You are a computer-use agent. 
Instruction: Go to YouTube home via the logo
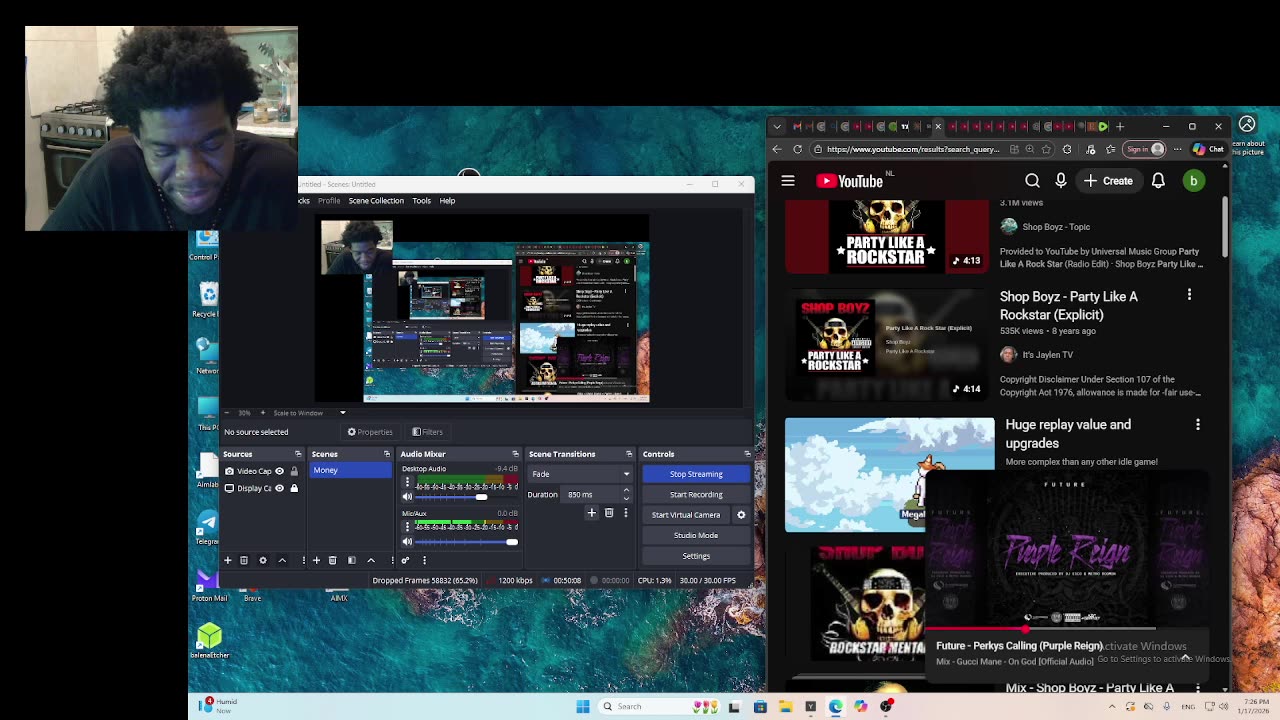pyautogui.click(x=850, y=181)
